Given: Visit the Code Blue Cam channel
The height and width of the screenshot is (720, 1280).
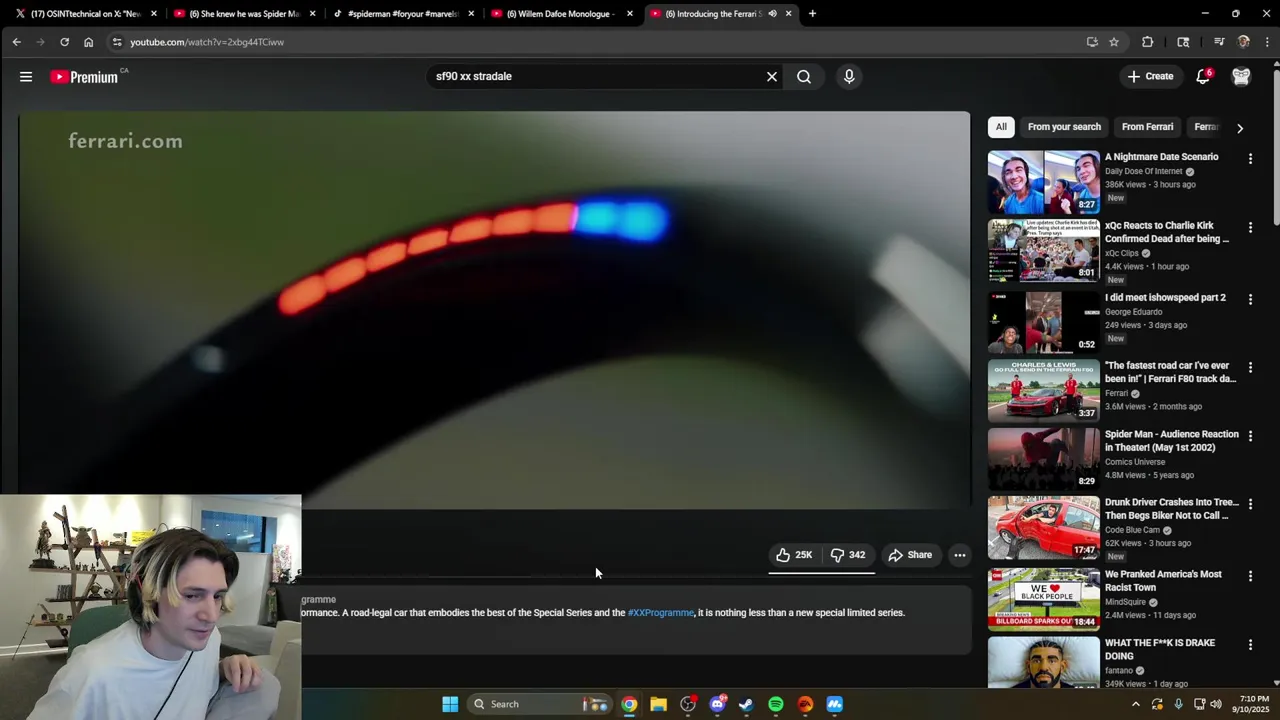Looking at the screenshot, I should coord(1132,530).
